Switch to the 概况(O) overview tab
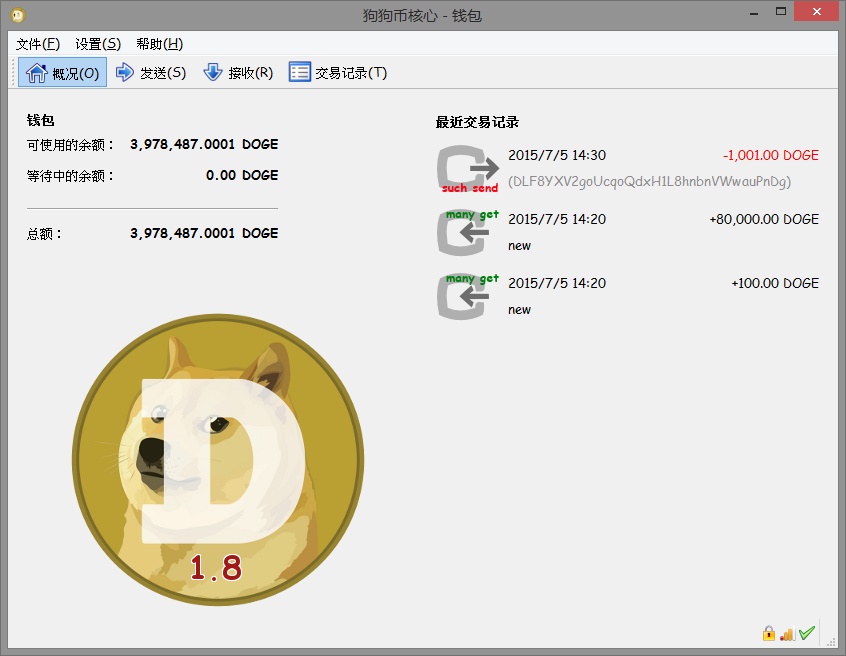 click(63, 72)
